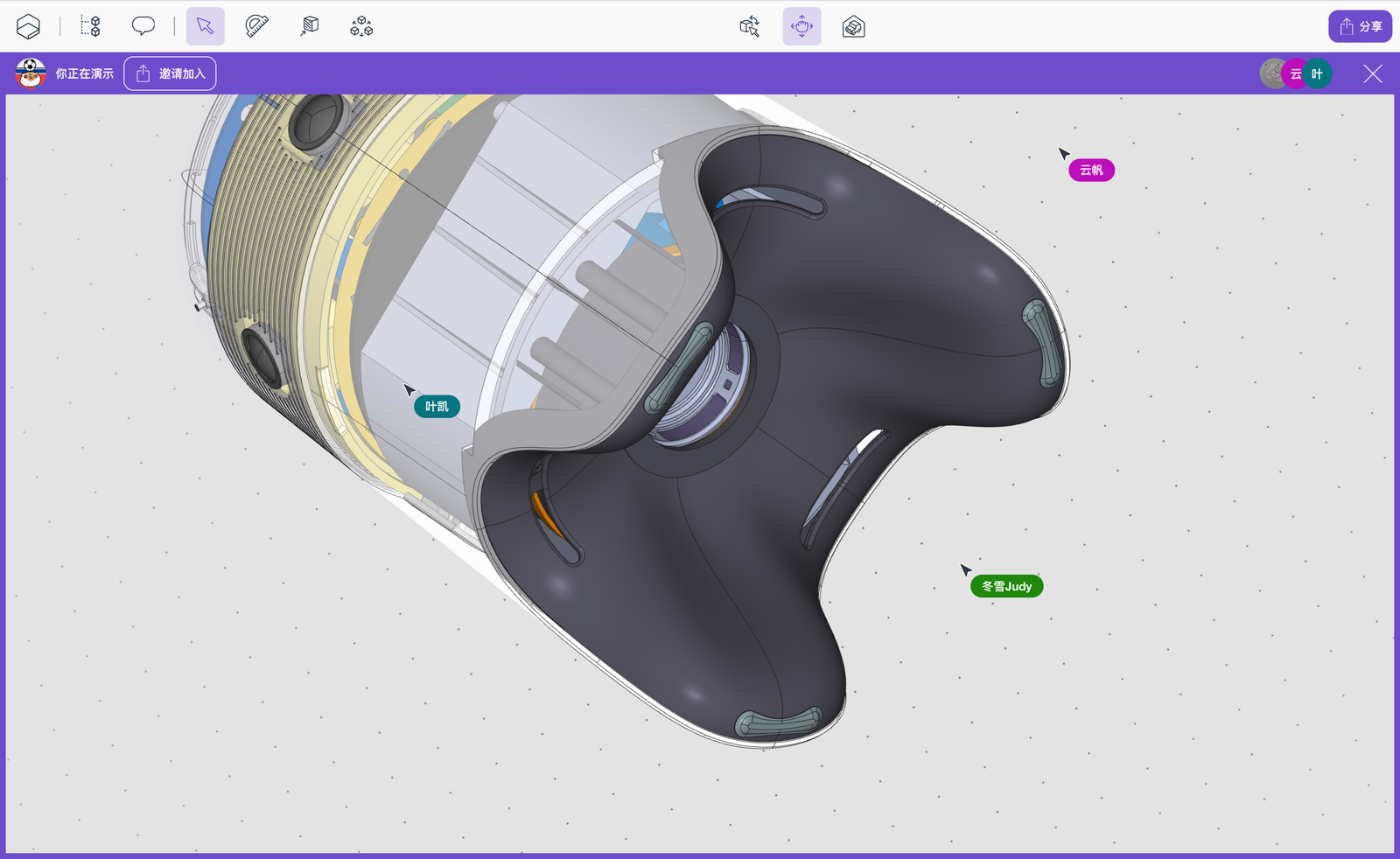Image resolution: width=1400 pixels, height=859 pixels.
Task: Click the gray participant avatar
Action: tap(1271, 74)
